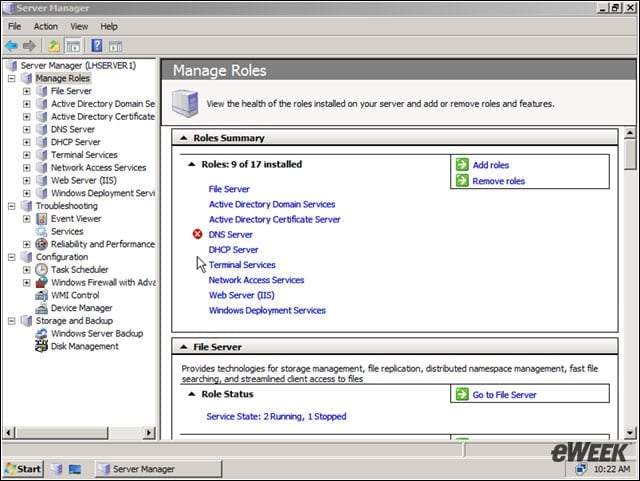Click the Task Scheduler clock icon
This screenshot has width=640, height=481.
click(x=41, y=269)
